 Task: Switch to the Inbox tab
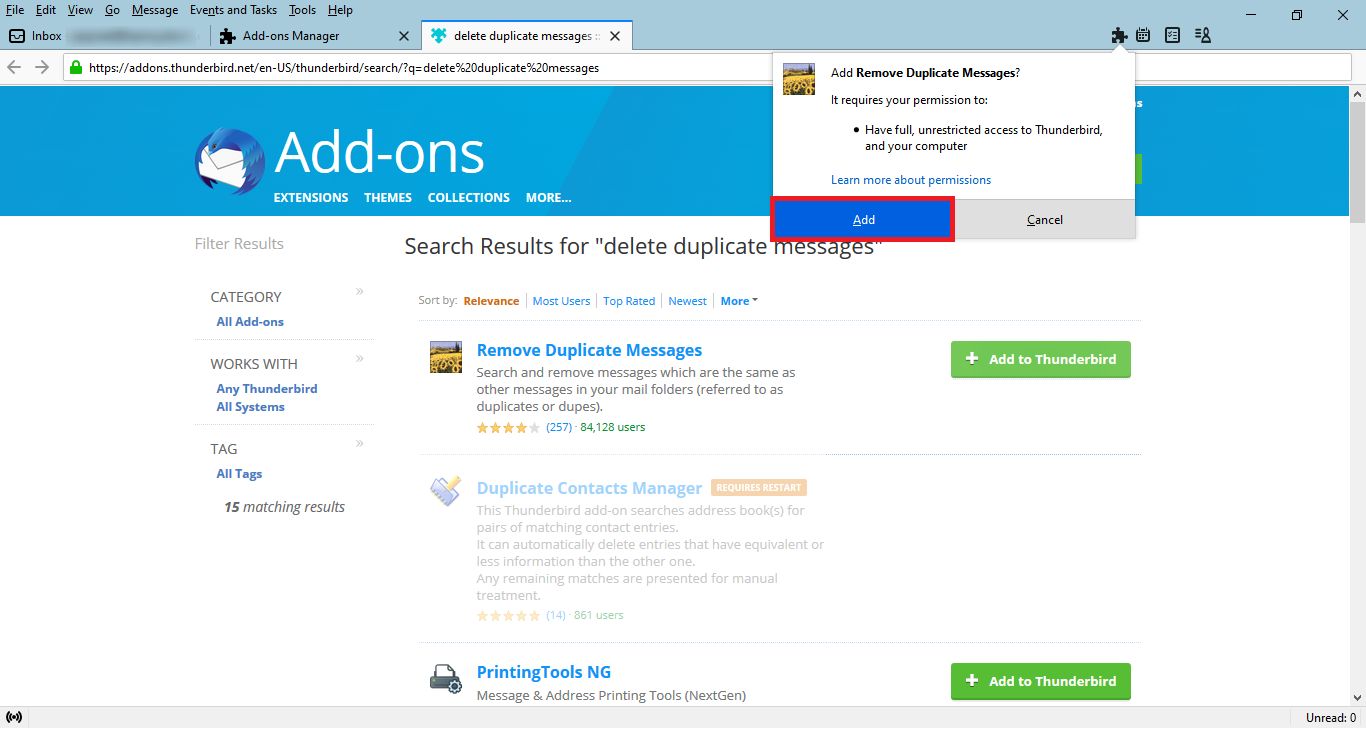pyautogui.click(x=104, y=36)
